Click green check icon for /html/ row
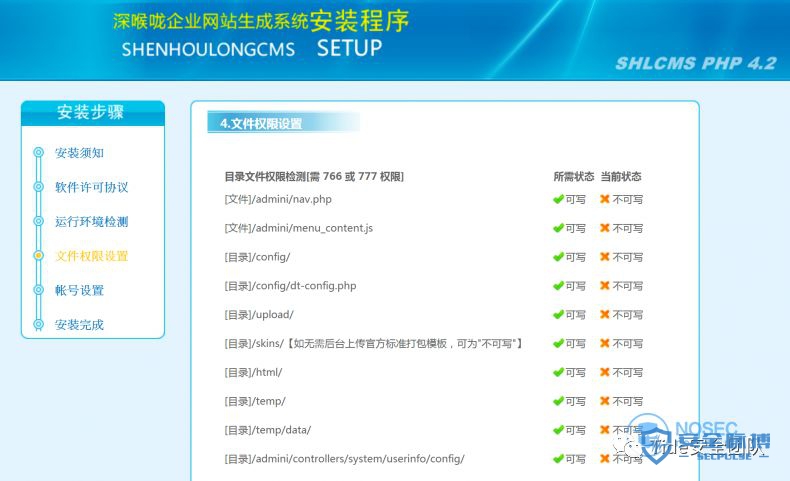The height and width of the screenshot is (481, 790). pos(558,372)
